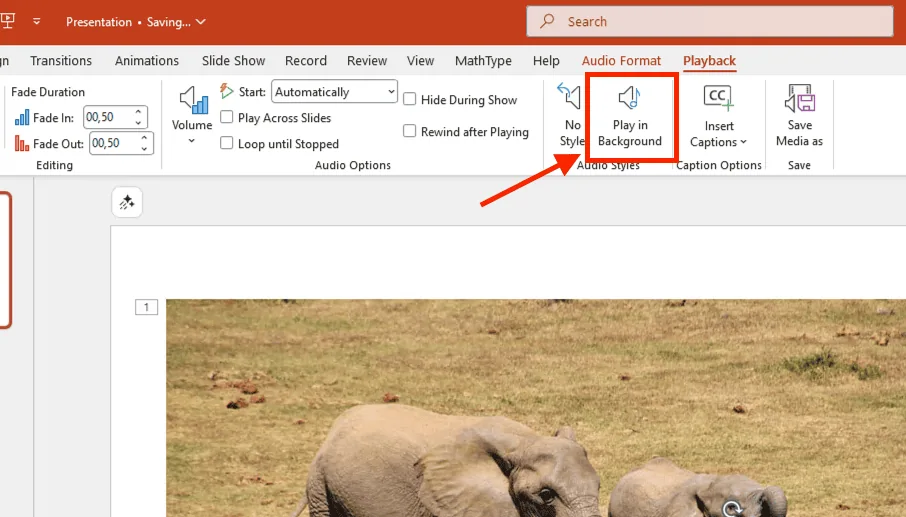Open Insert Captions CC icon
Viewport: 906px width, 517px height.
point(718,99)
